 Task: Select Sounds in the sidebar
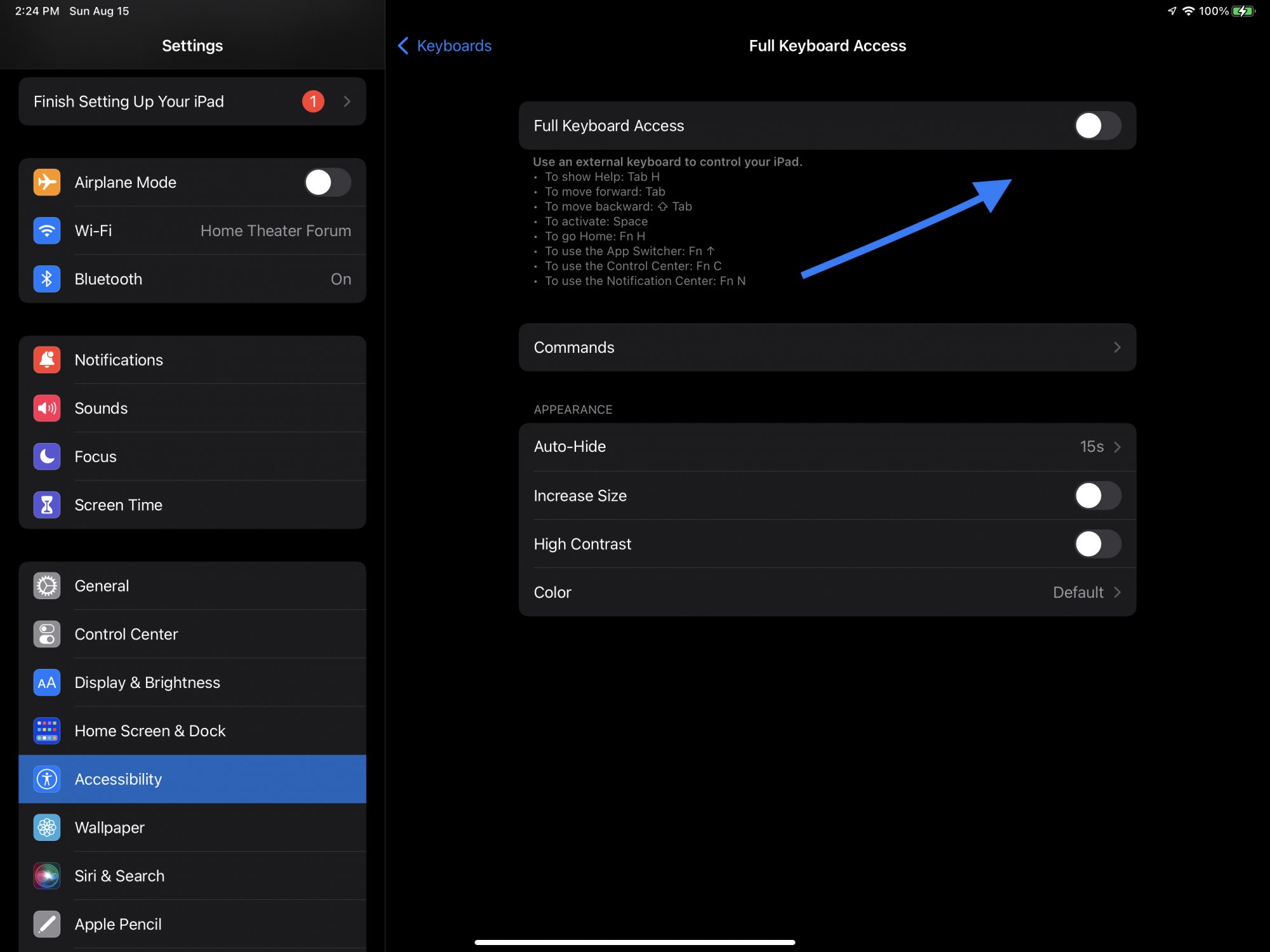click(x=192, y=408)
